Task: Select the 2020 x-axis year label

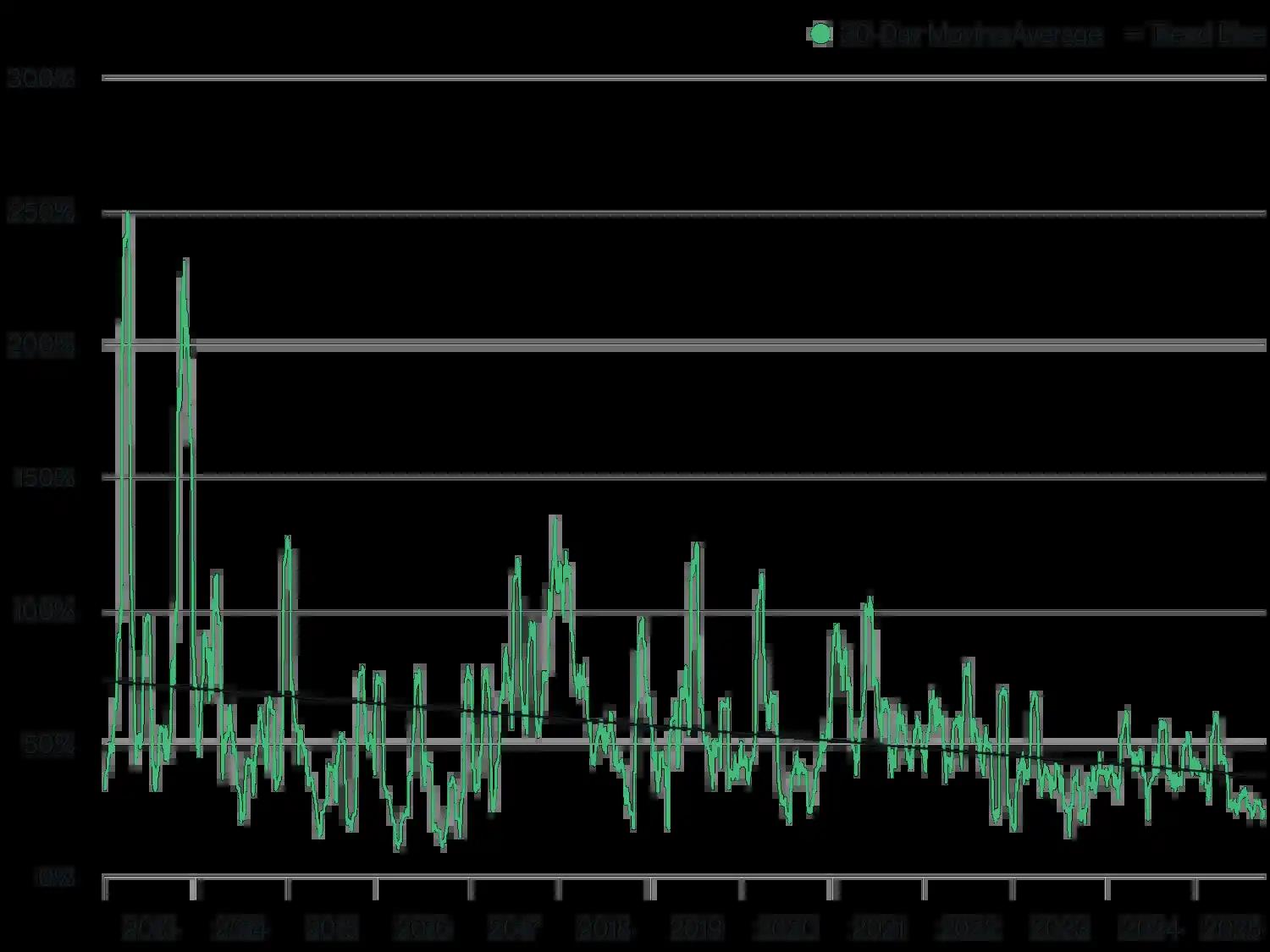Action: (x=787, y=929)
